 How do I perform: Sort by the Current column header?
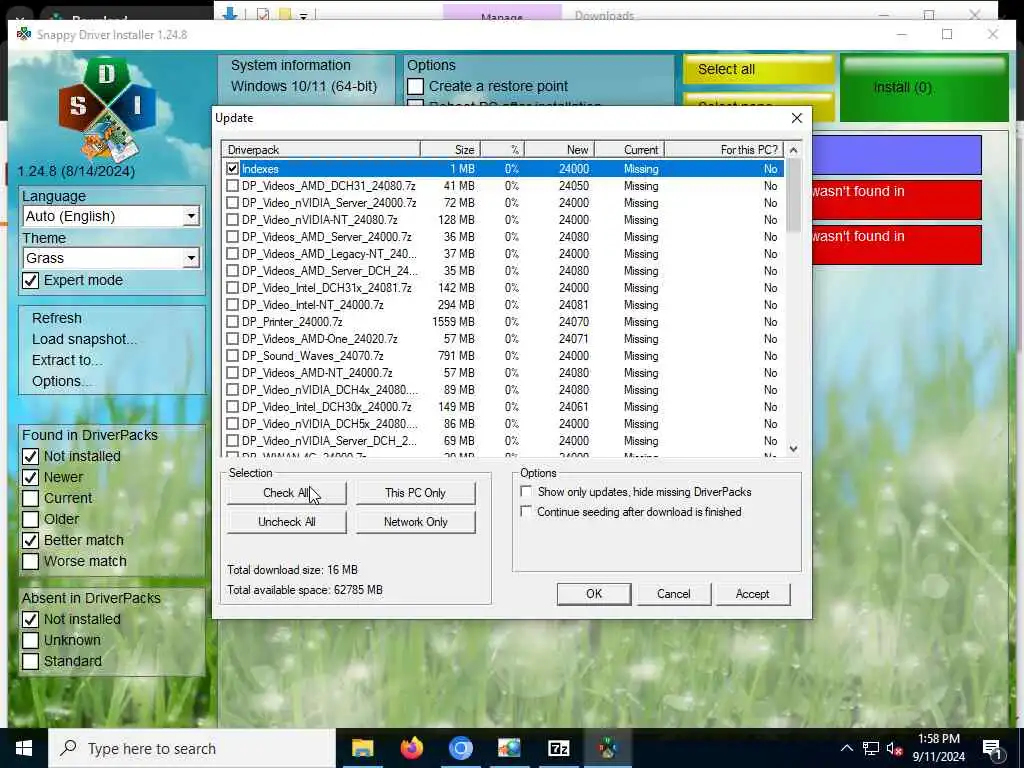pos(629,150)
